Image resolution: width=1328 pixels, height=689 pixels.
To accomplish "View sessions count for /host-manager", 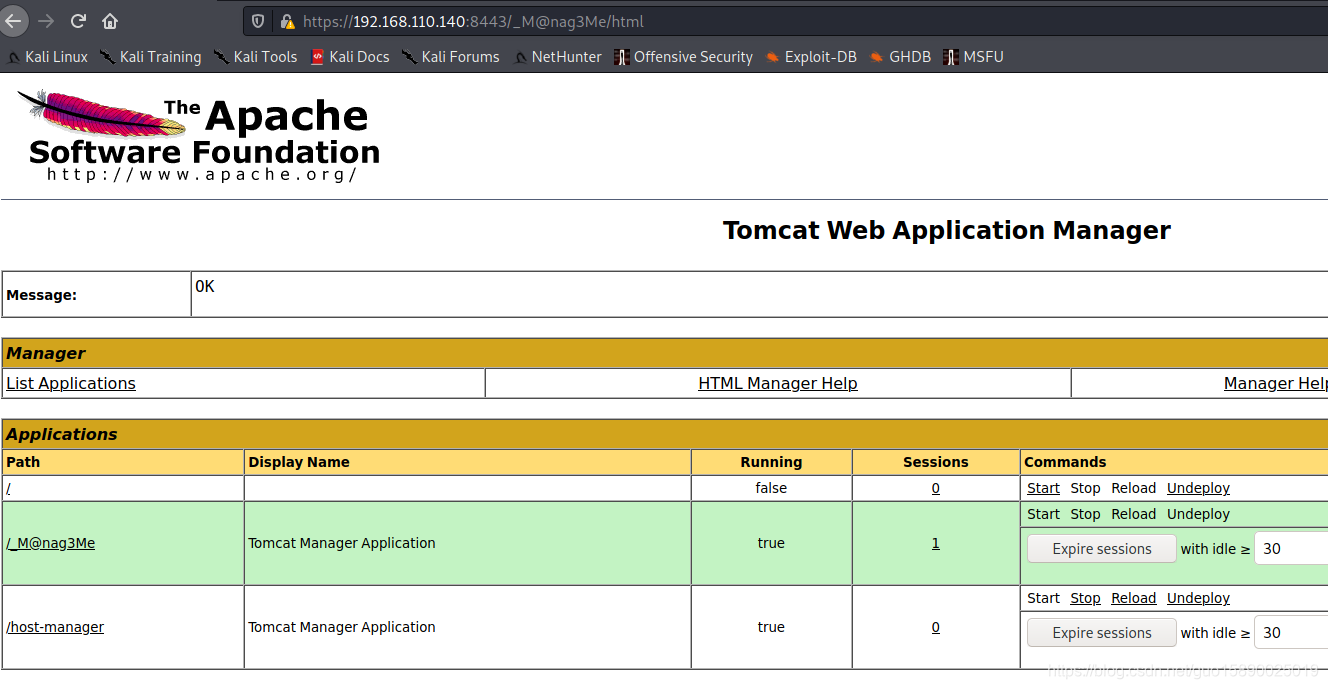I will 936,627.
